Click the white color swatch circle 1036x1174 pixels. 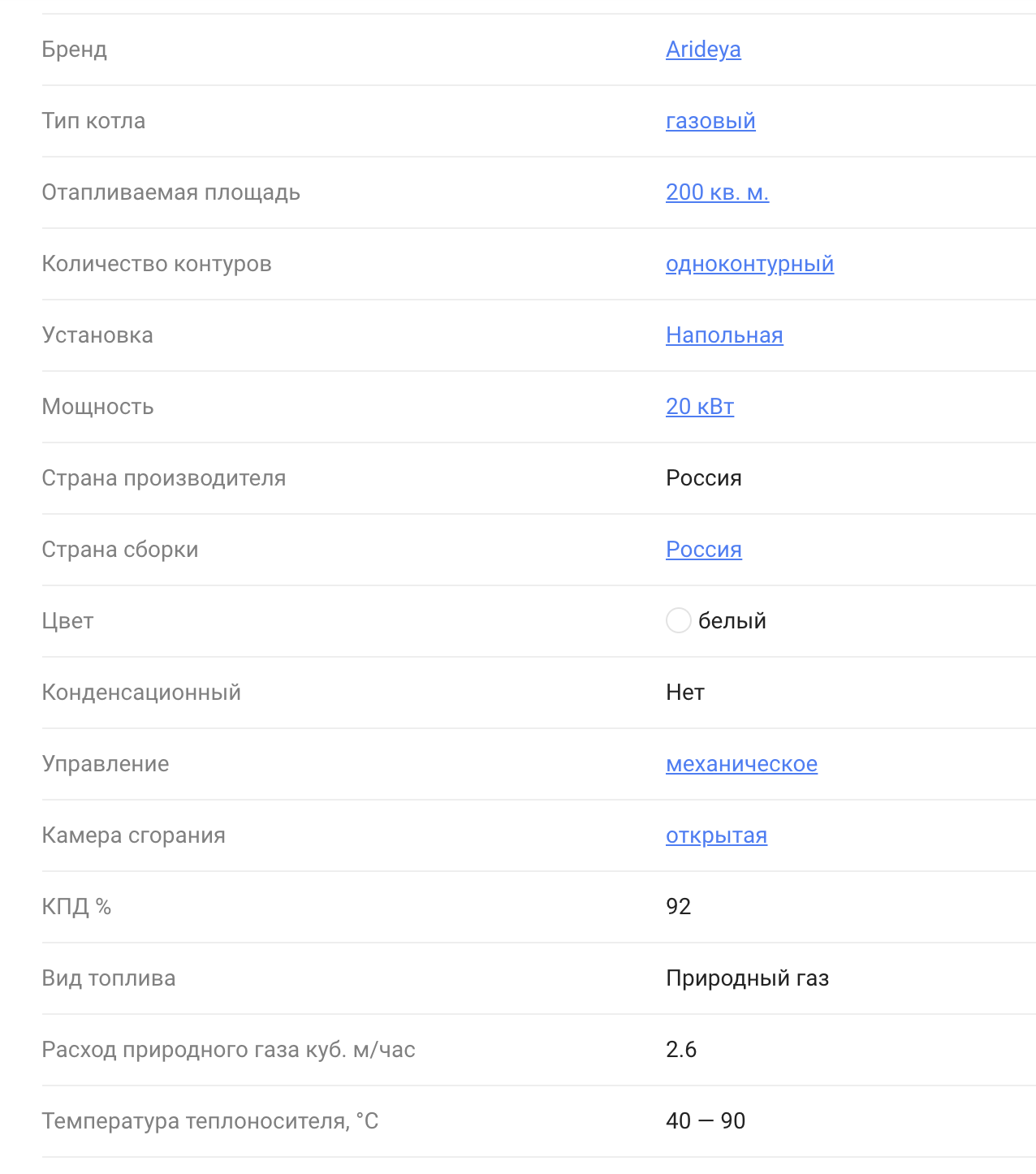pyautogui.click(x=678, y=621)
